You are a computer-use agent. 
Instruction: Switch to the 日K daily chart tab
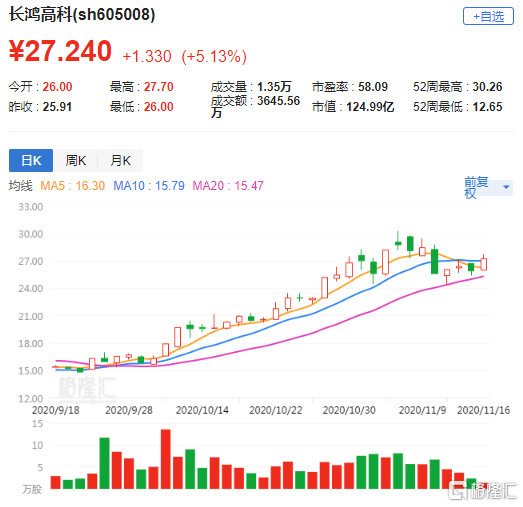pyautogui.click(x=31, y=160)
